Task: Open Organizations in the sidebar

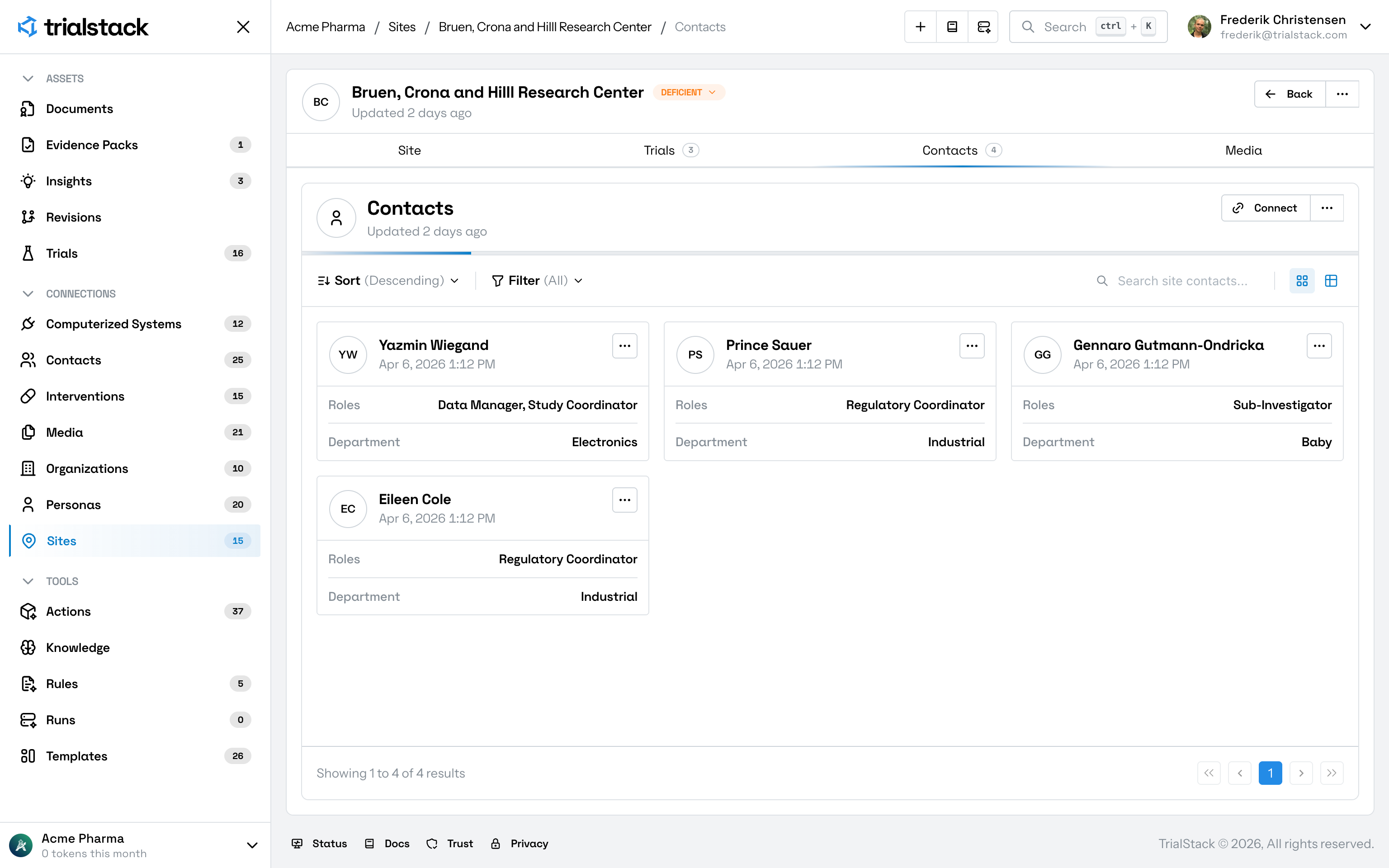Action: tap(135, 469)
